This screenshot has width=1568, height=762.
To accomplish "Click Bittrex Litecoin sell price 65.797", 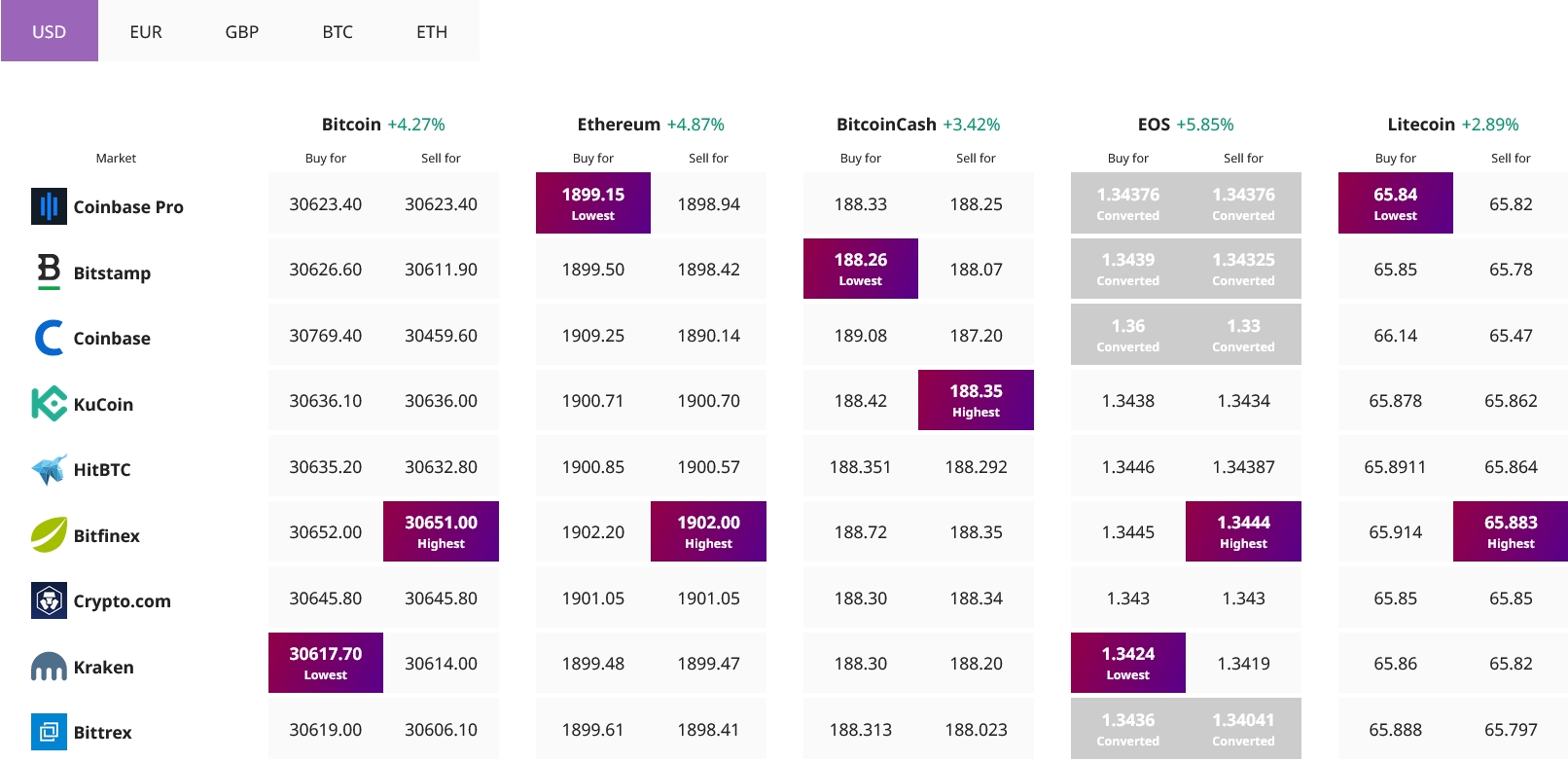I will [1511, 730].
